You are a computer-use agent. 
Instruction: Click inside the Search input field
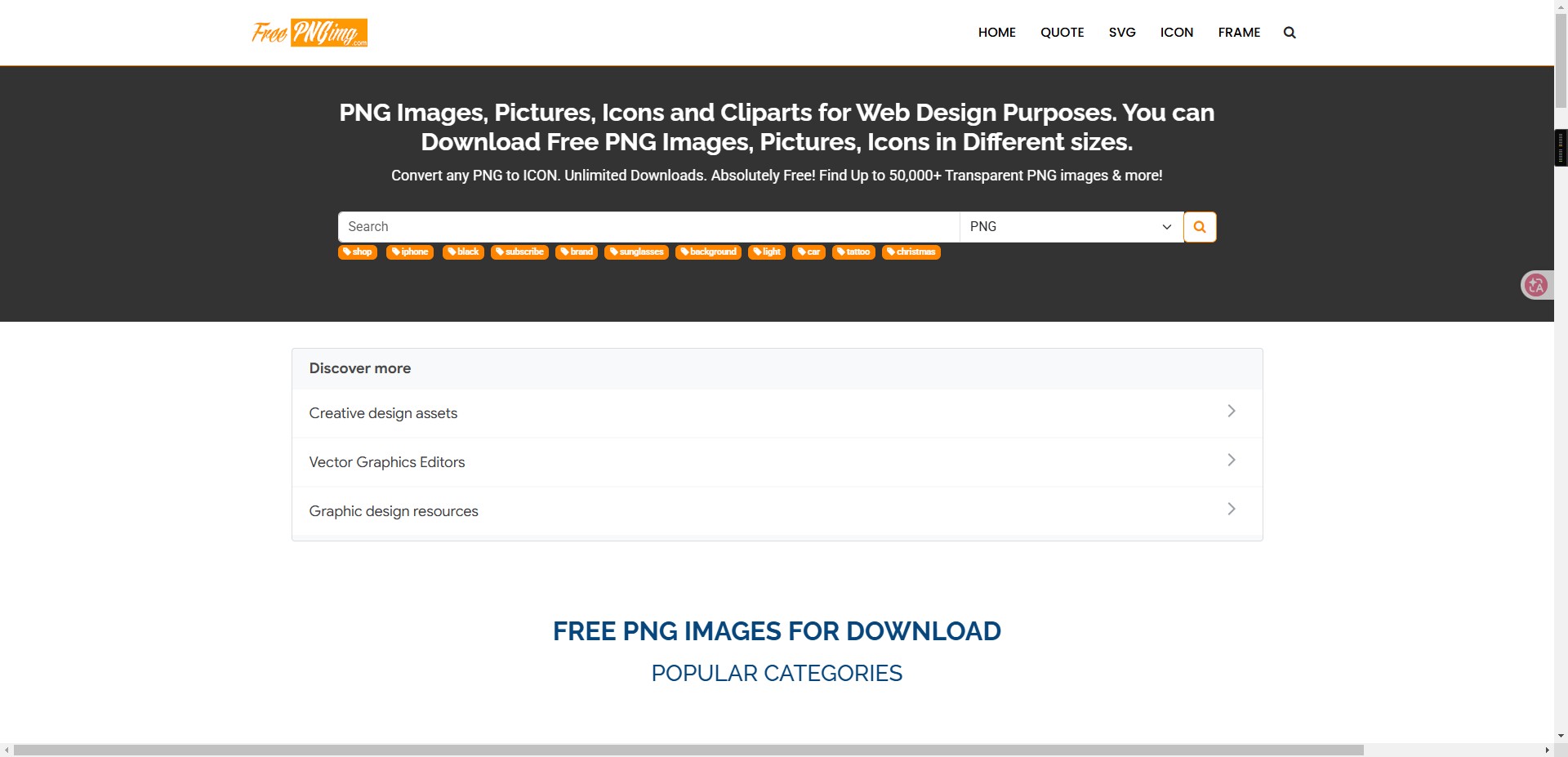point(645,226)
